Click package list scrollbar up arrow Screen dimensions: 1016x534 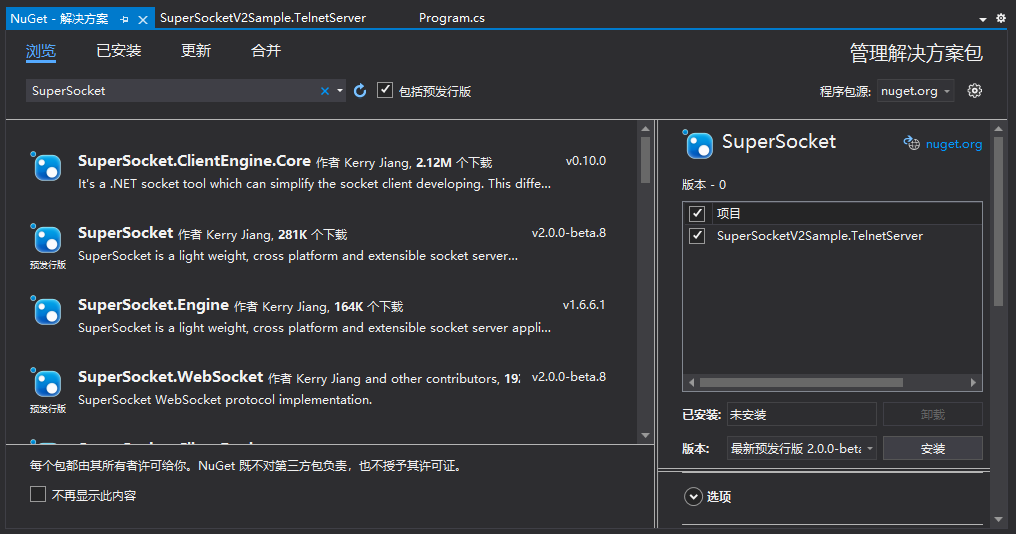click(645, 128)
